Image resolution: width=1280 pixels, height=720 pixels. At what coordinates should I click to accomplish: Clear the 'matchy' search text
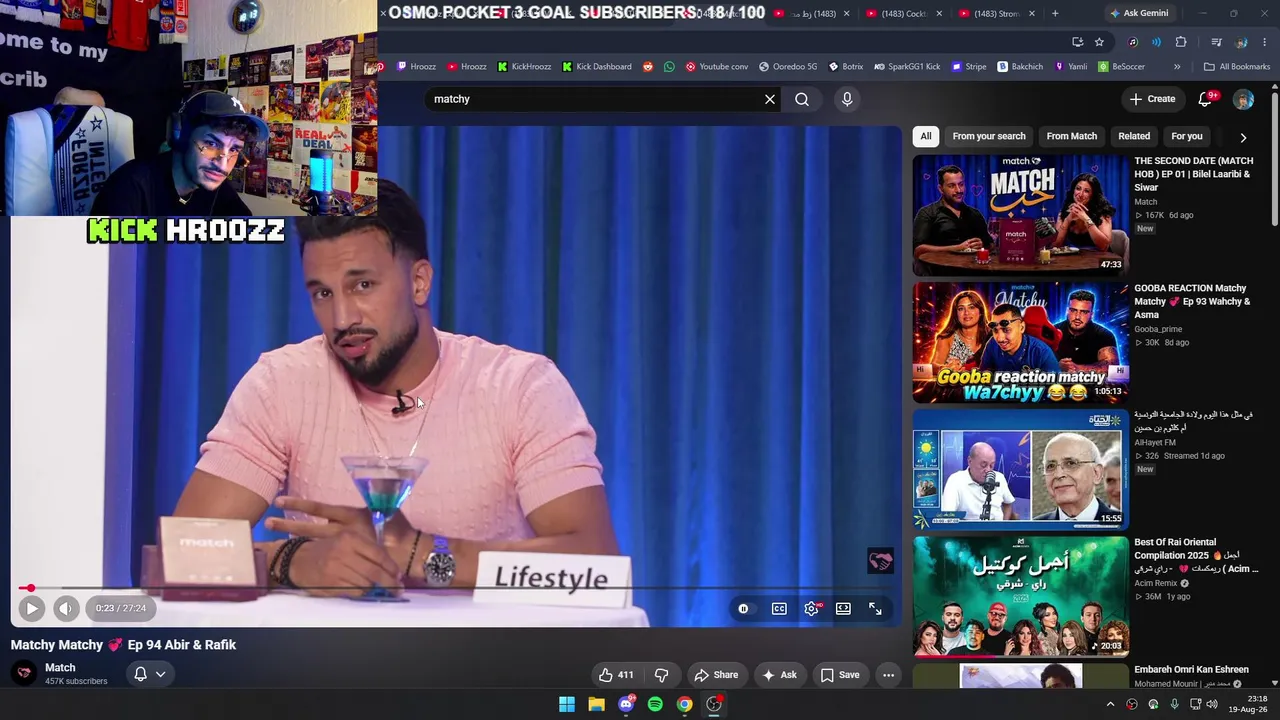point(770,99)
